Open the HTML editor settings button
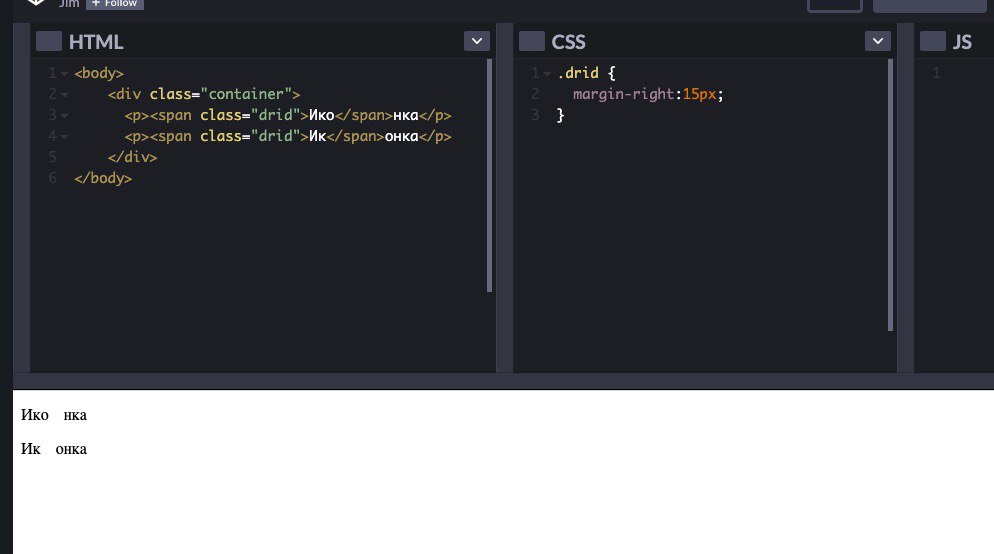Screen dimensions: 994x554 (x=49, y=41)
